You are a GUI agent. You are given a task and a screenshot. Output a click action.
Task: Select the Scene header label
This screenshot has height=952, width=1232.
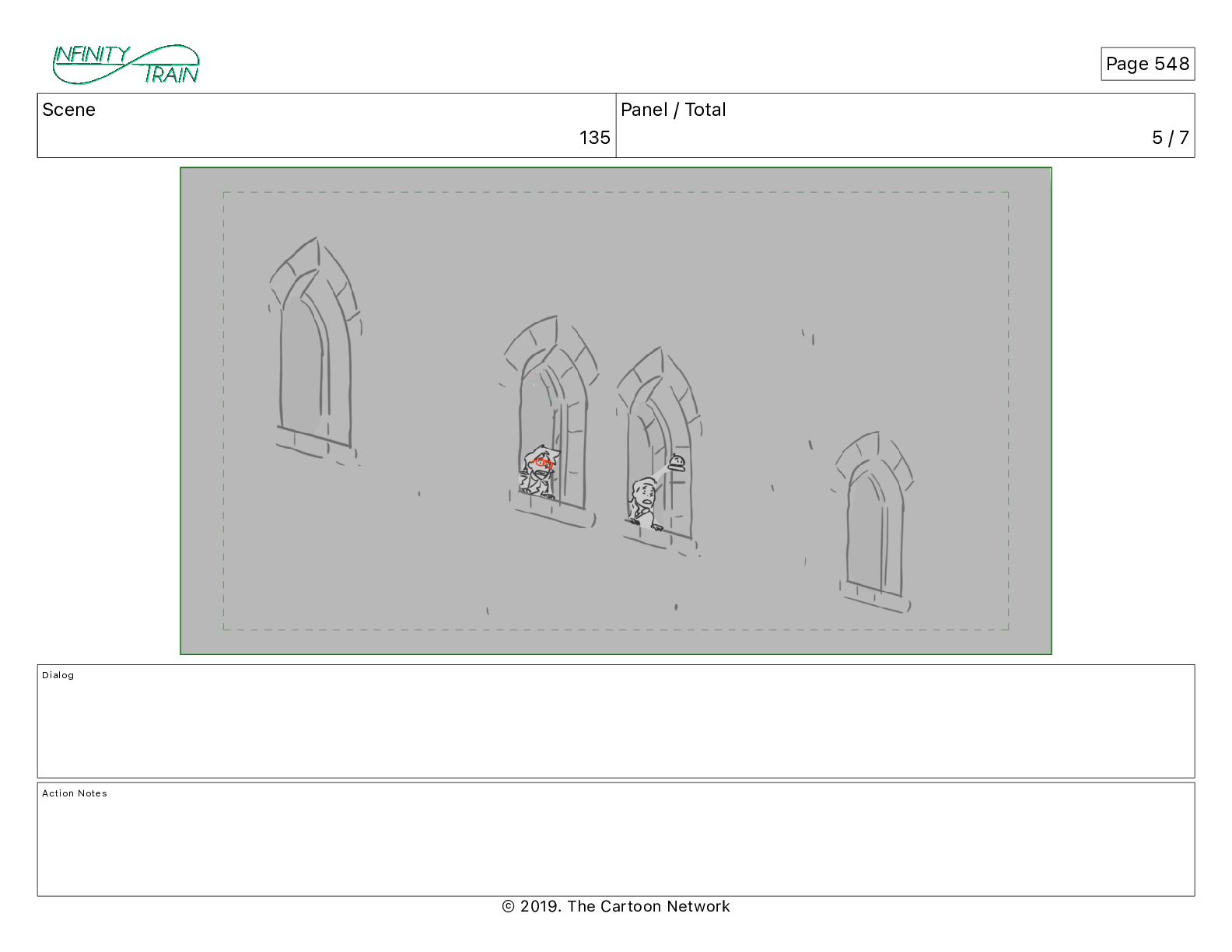[69, 110]
